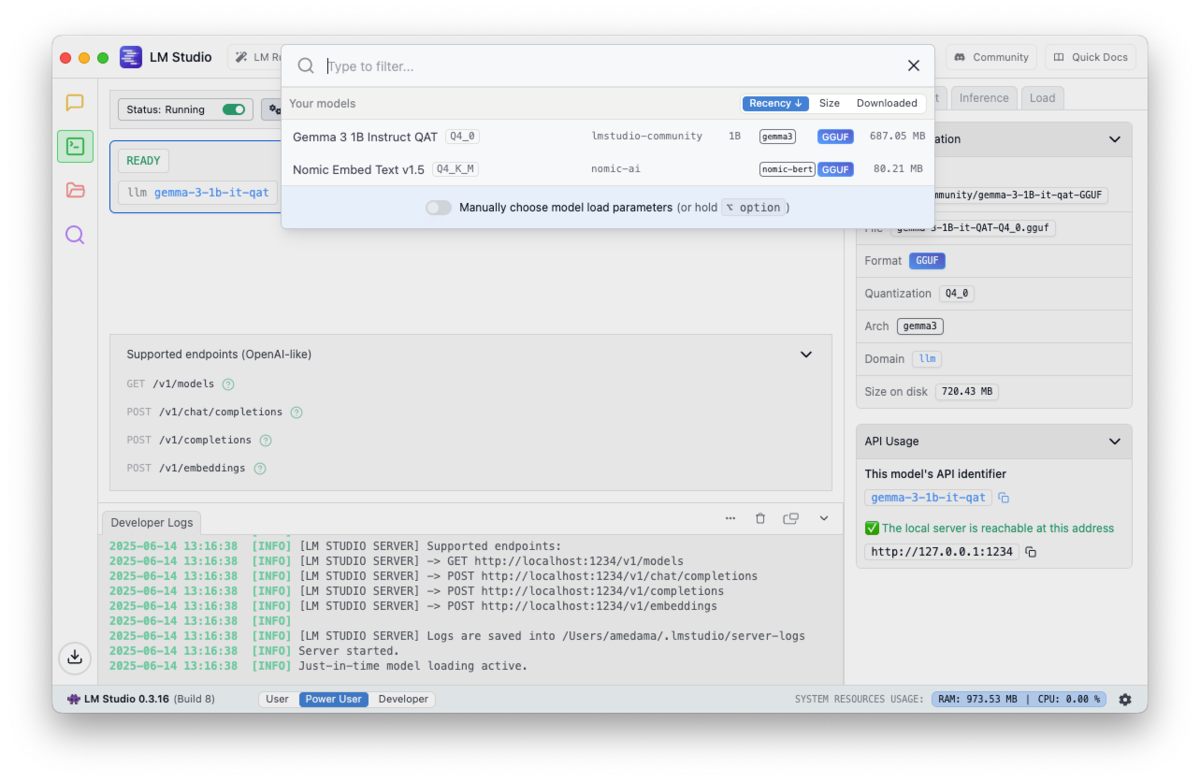This screenshot has width=1200, height=782.
Task: Open Quick Docs
Action: pyautogui.click(x=1090, y=57)
